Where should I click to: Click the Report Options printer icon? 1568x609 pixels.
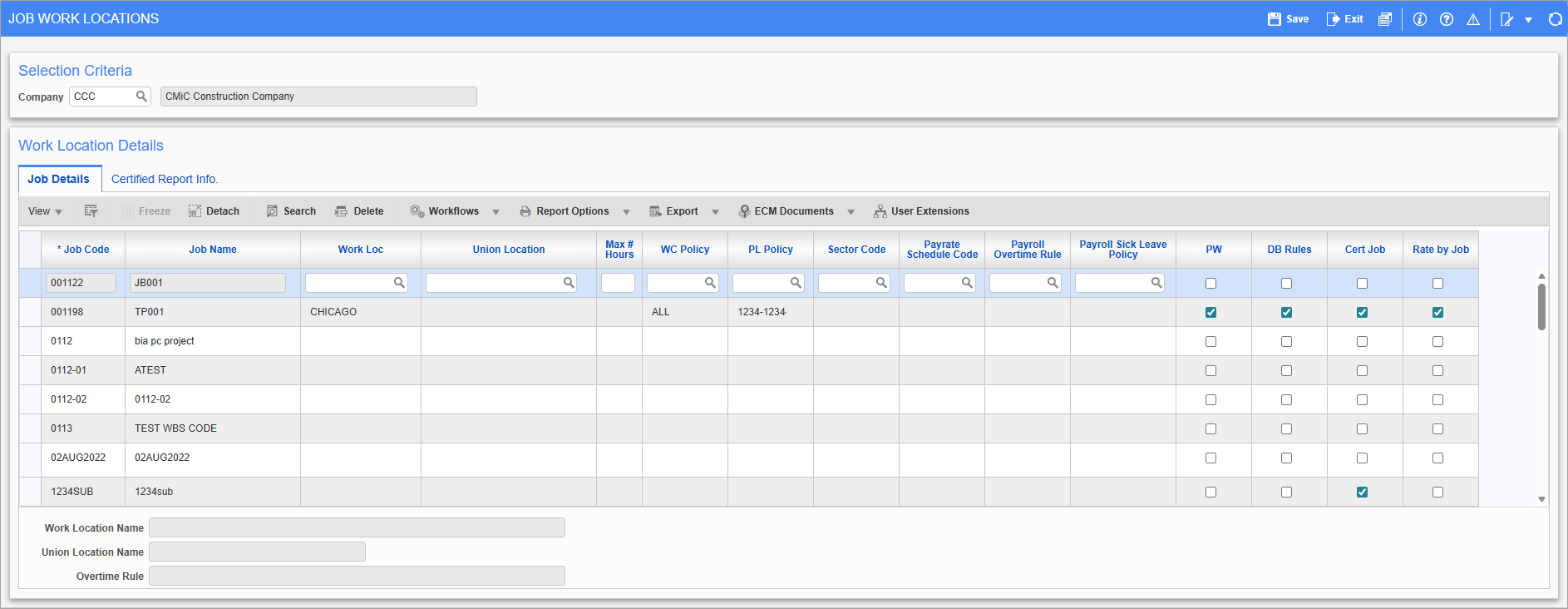(x=525, y=211)
